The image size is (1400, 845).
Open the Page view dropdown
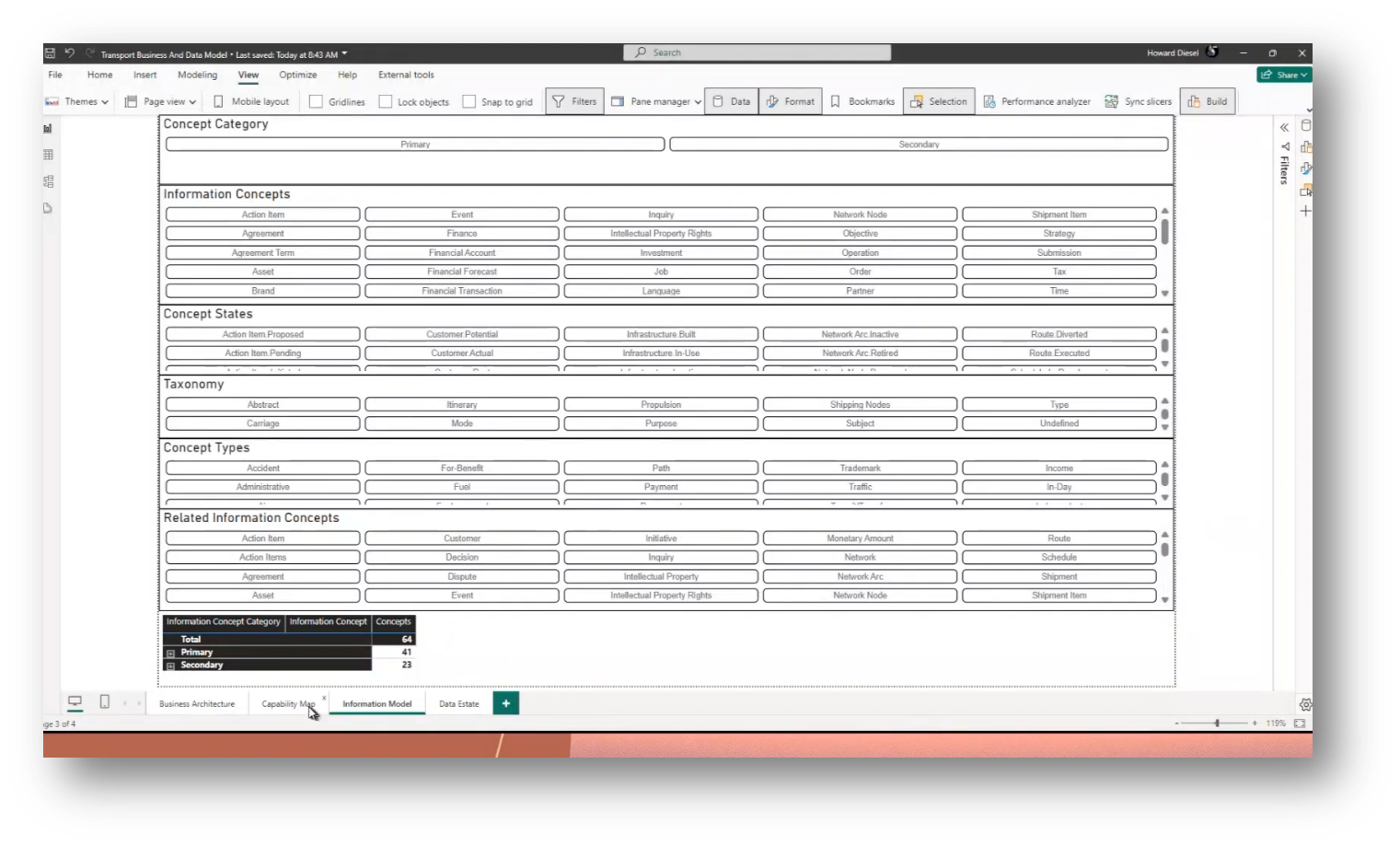click(161, 102)
